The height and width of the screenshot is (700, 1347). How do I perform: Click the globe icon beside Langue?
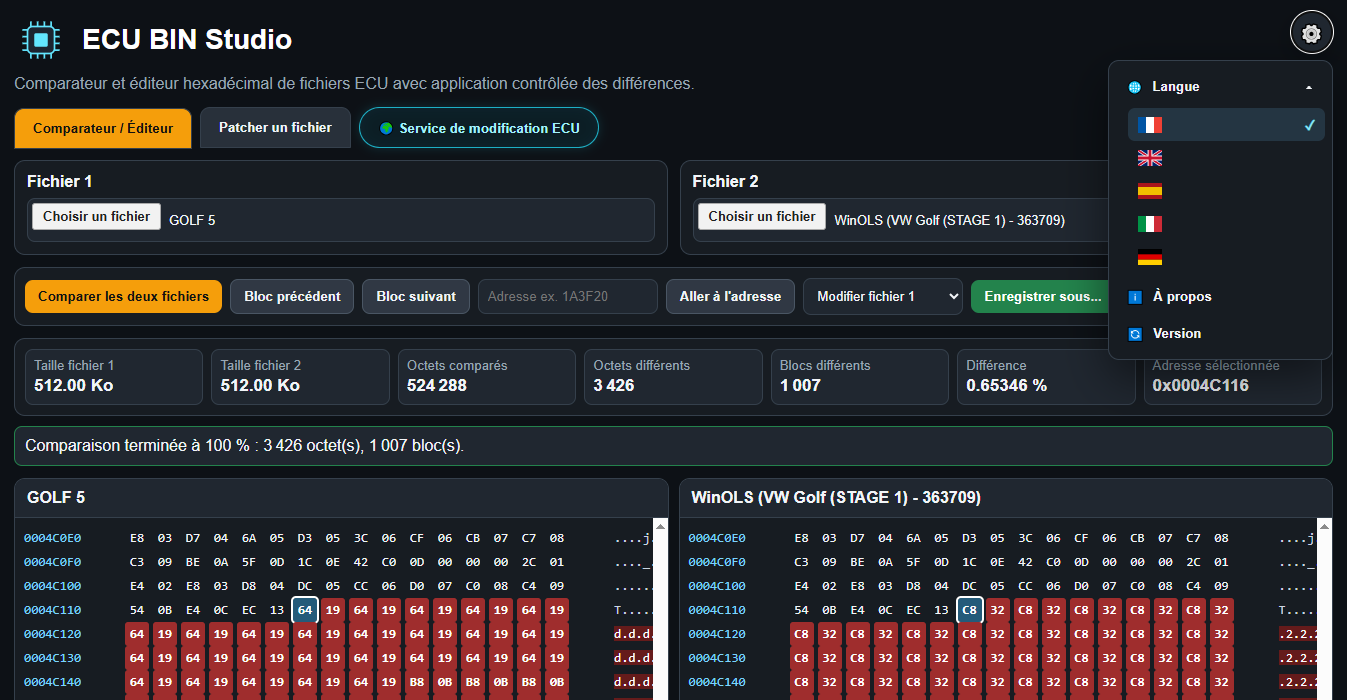click(1134, 87)
